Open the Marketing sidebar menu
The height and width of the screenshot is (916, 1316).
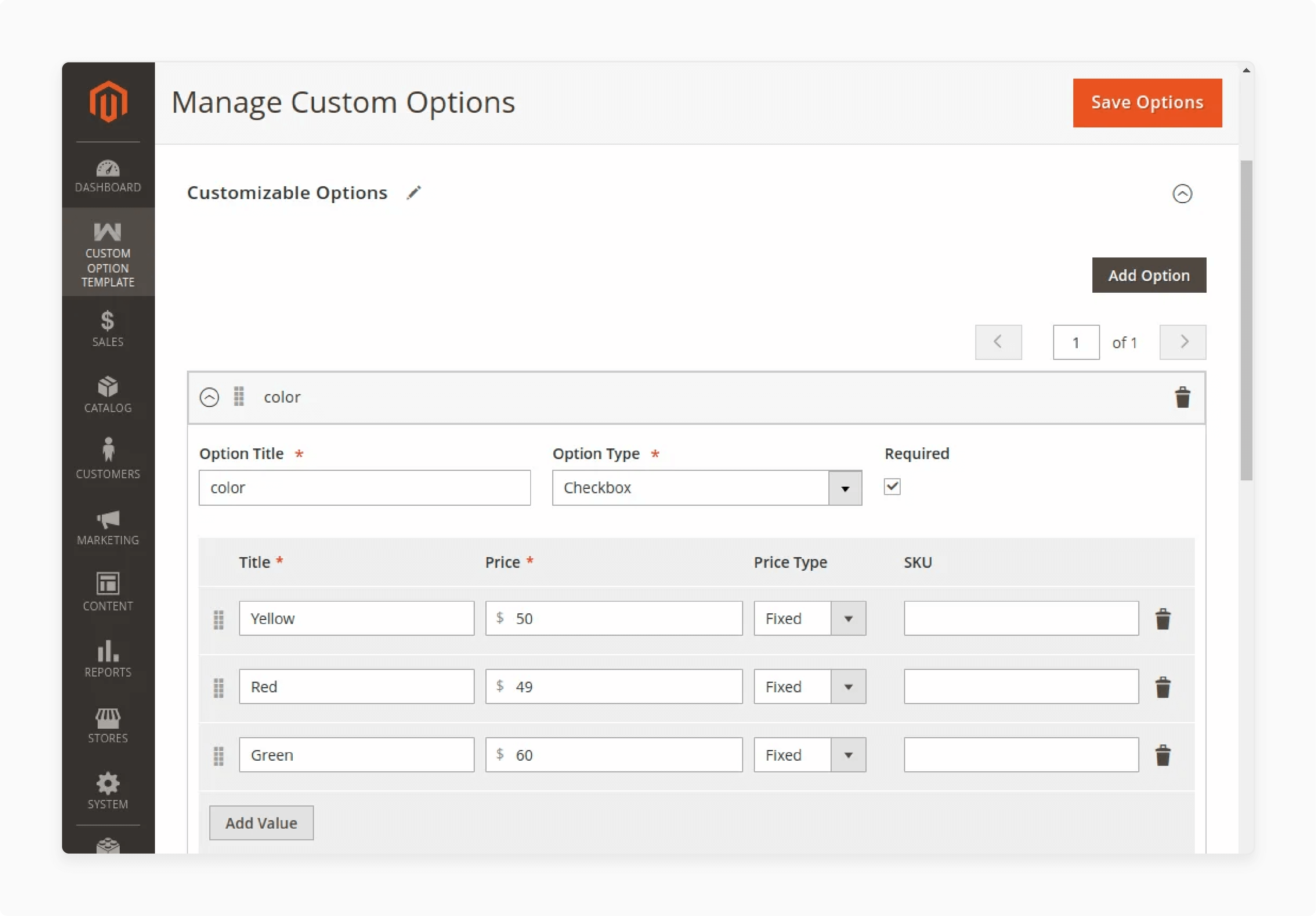[x=108, y=527]
